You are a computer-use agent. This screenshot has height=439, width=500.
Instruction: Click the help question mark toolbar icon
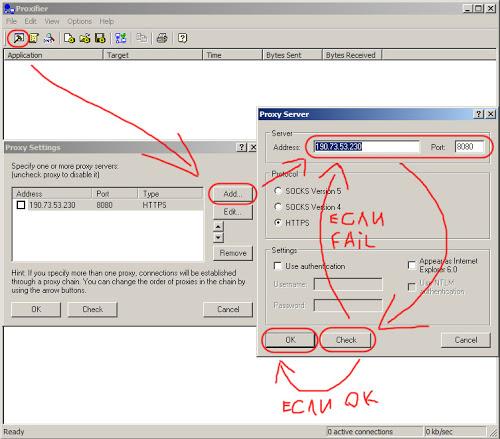pyautogui.click(x=182, y=38)
